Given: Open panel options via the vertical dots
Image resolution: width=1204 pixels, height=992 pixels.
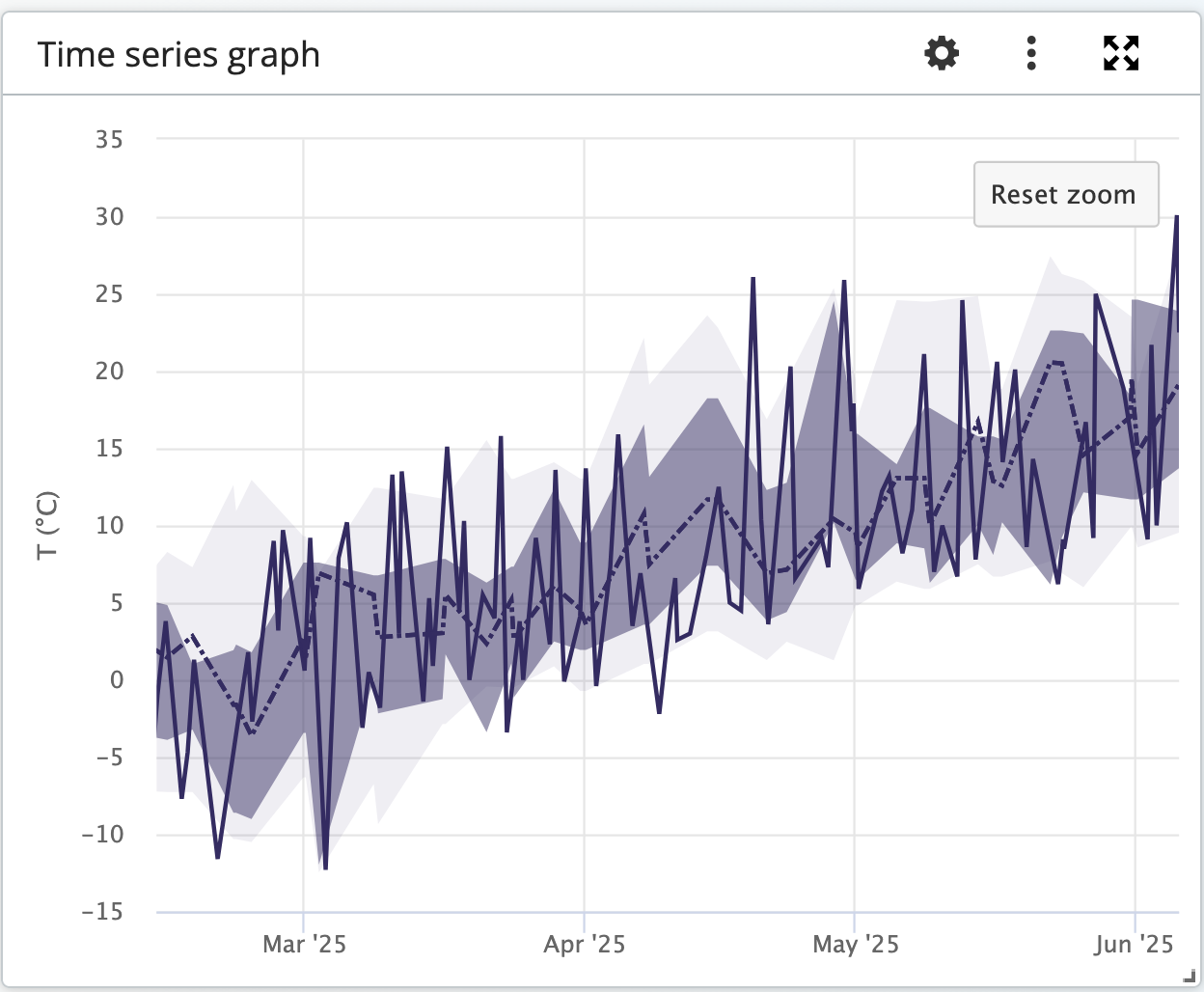Looking at the screenshot, I should (x=1030, y=54).
